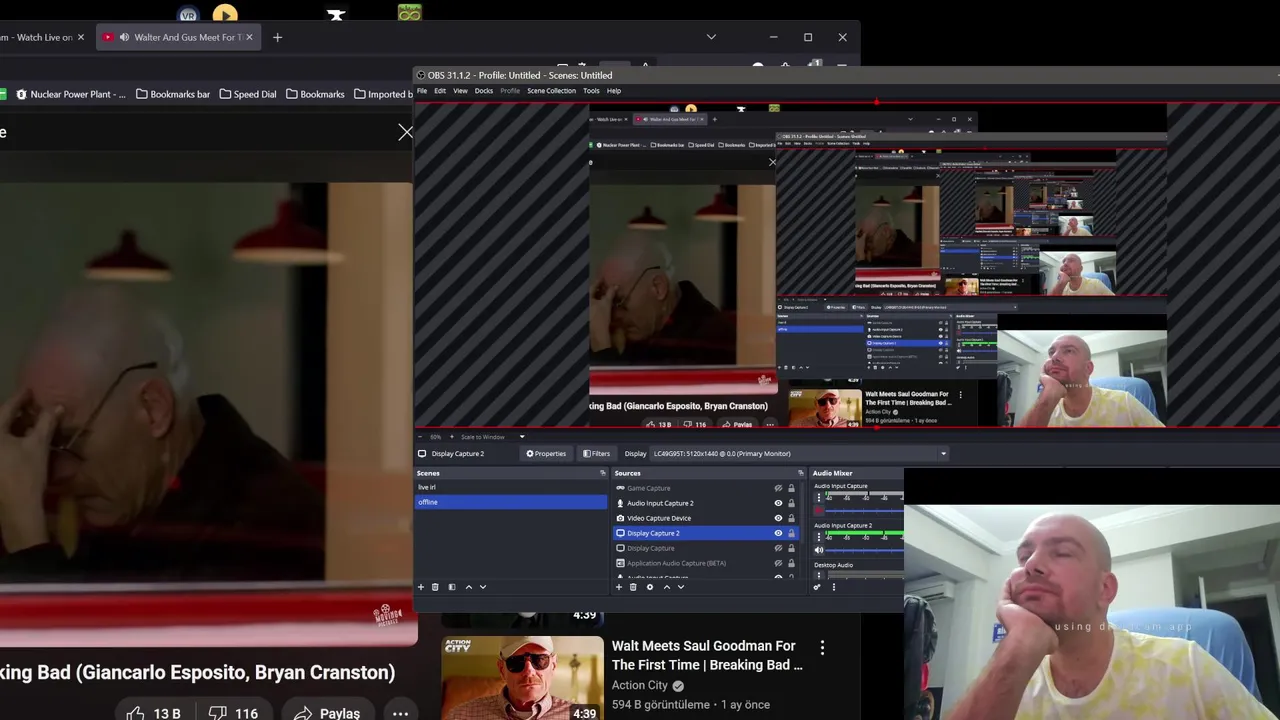Open Scale to Window dropdown

coord(491,437)
